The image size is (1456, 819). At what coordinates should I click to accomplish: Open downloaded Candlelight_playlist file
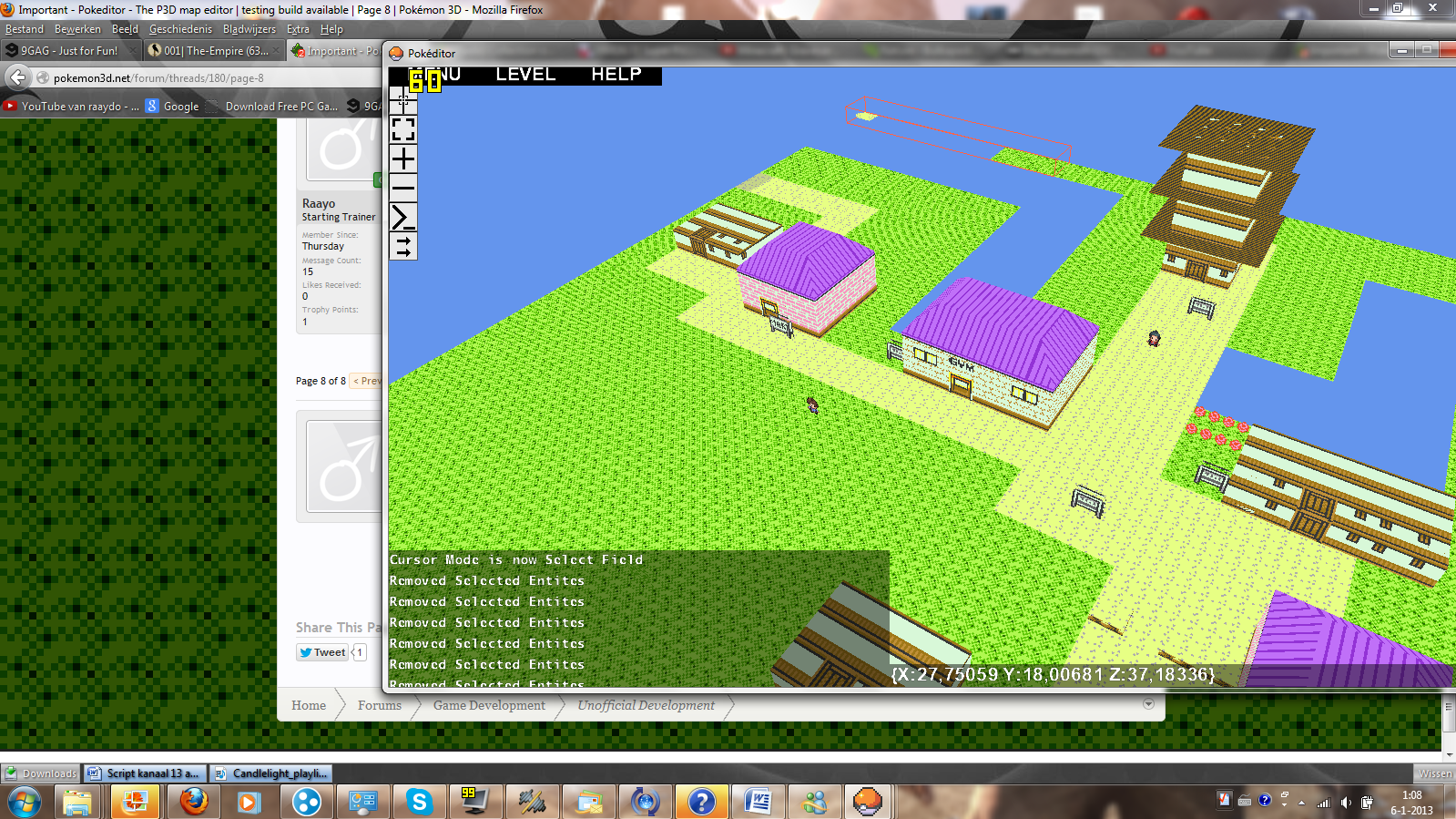click(x=271, y=773)
